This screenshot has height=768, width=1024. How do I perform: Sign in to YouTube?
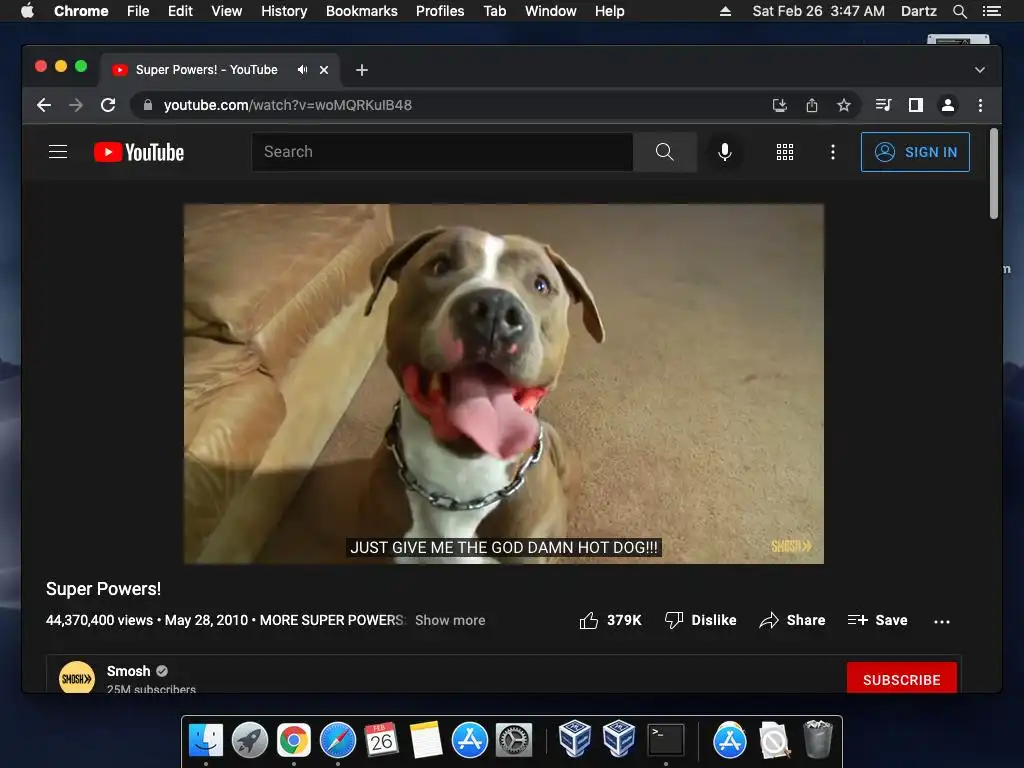tap(915, 152)
